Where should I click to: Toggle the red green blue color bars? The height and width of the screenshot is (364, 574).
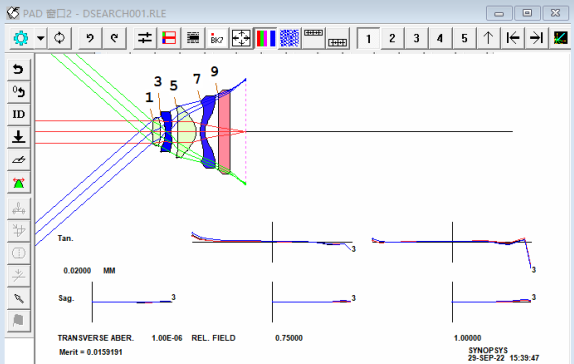point(265,38)
